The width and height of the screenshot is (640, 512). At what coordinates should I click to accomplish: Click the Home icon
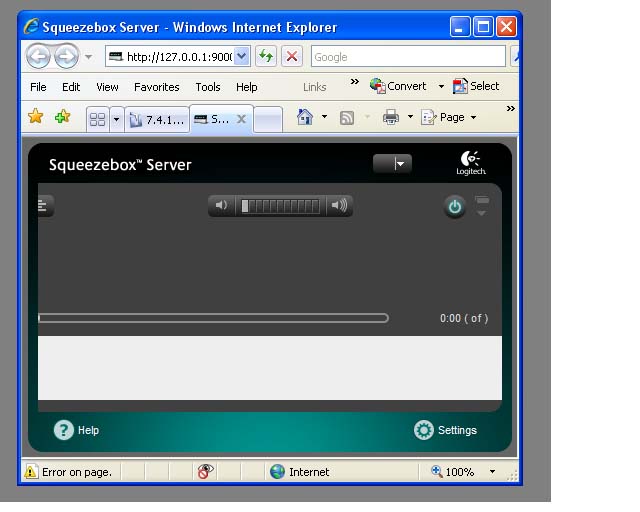(x=304, y=117)
